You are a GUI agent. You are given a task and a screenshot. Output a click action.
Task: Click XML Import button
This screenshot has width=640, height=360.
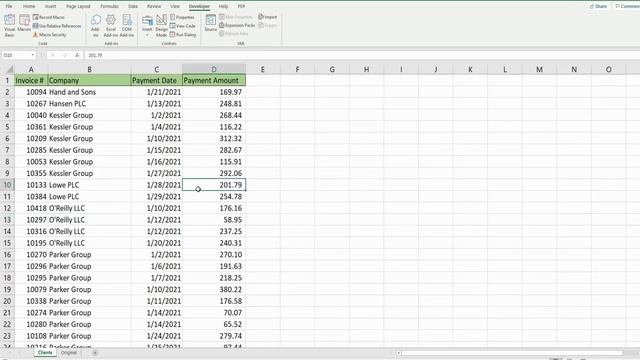point(267,17)
